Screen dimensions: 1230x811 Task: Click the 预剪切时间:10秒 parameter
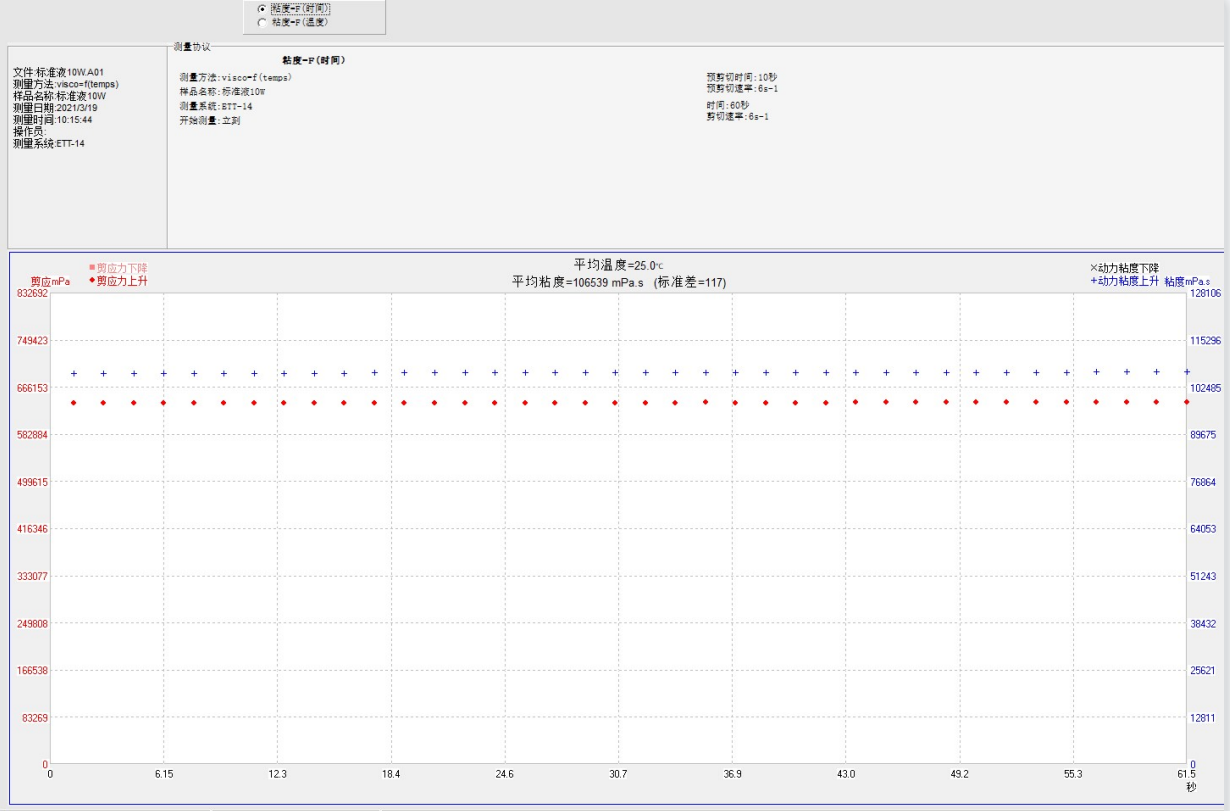coord(741,77)
